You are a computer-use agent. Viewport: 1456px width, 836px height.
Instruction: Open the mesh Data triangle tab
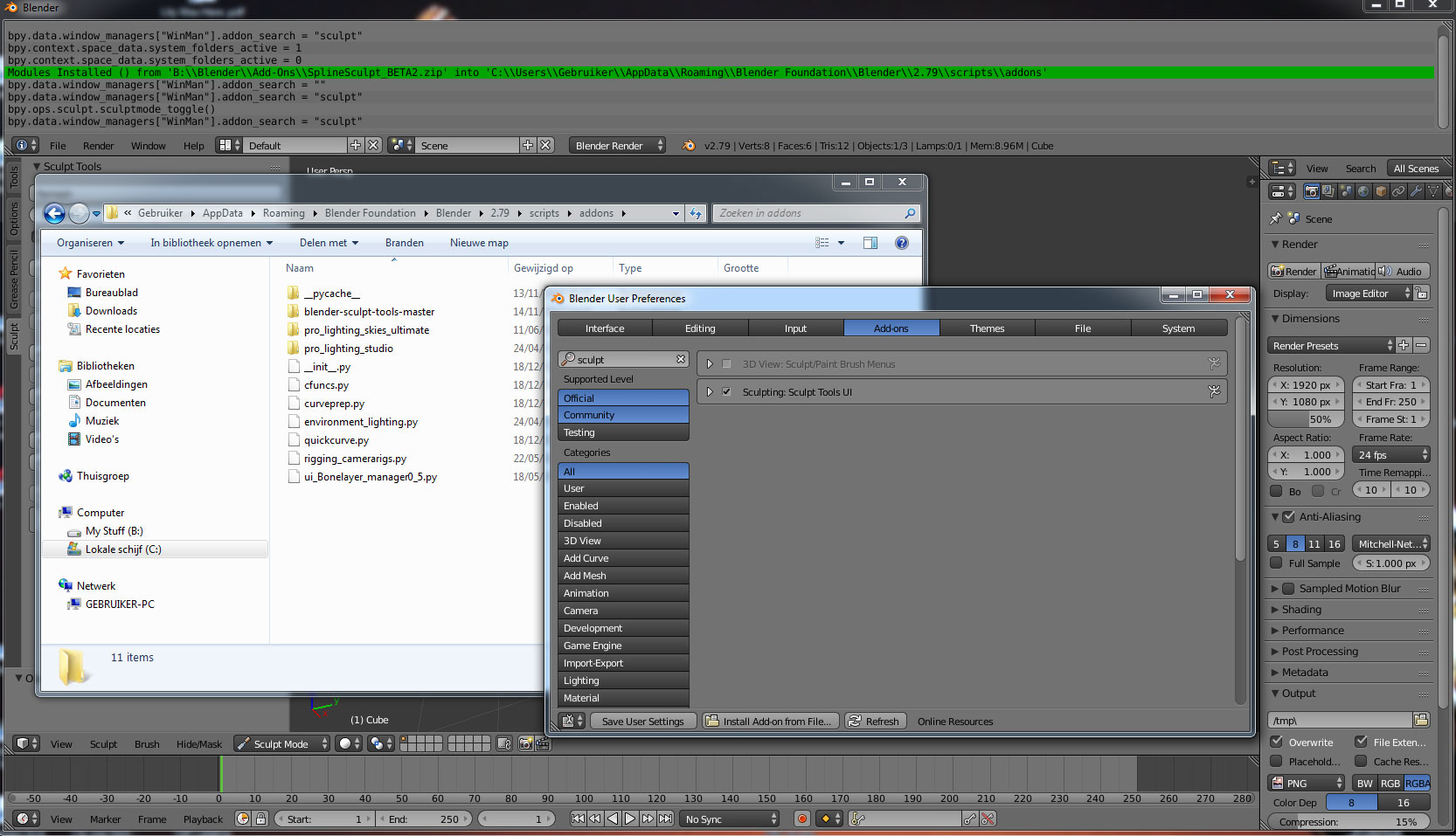(x=1433, y=191)
